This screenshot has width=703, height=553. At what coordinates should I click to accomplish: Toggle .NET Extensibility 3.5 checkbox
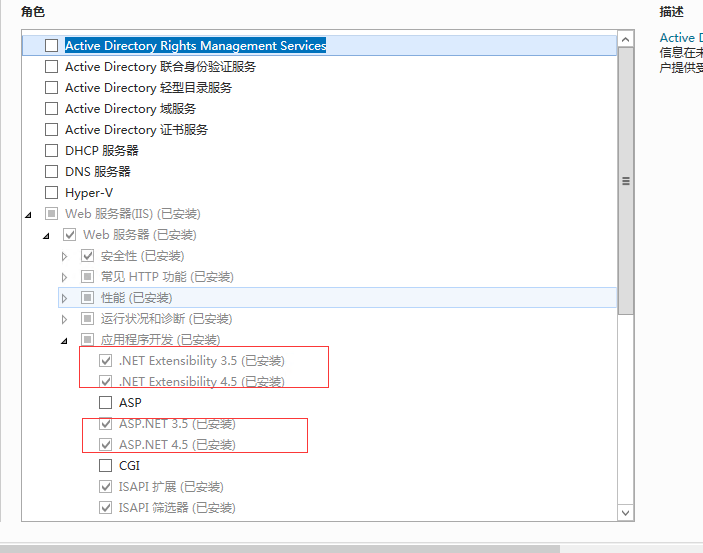tap(105, 361)
